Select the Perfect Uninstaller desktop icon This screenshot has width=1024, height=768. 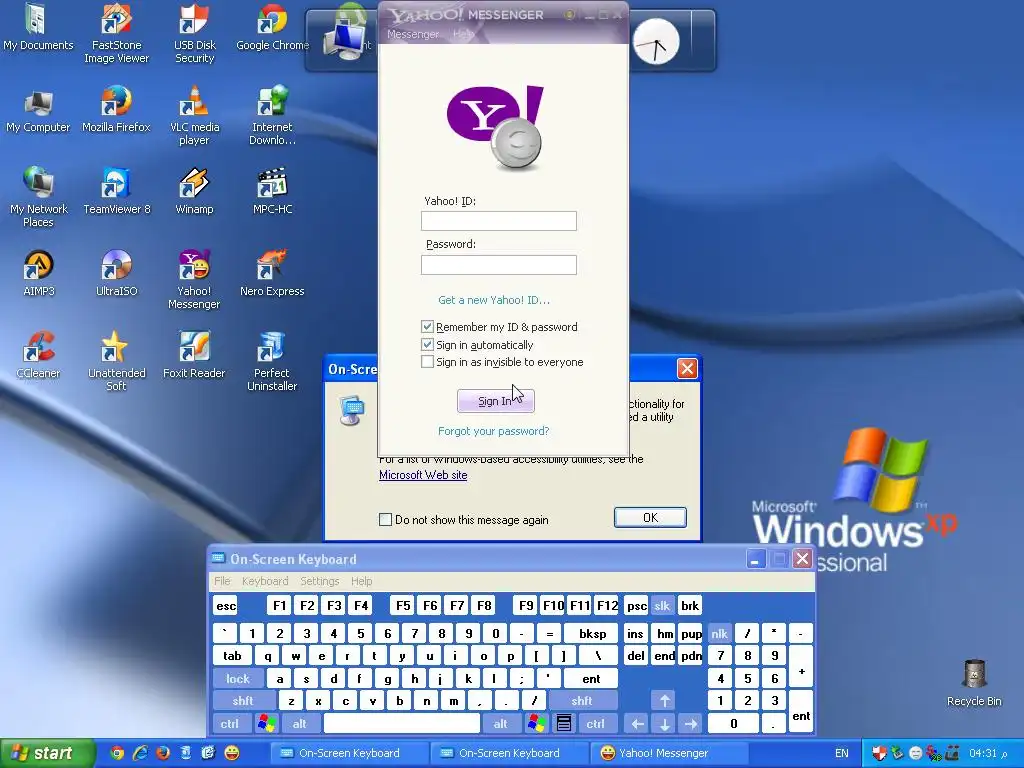coord(272,360)
